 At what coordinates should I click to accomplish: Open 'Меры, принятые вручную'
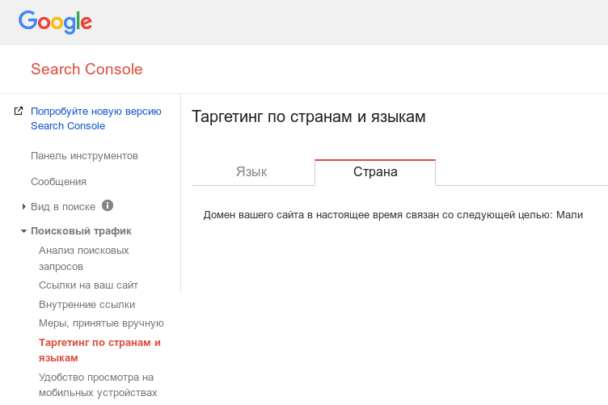pos(101,323)
